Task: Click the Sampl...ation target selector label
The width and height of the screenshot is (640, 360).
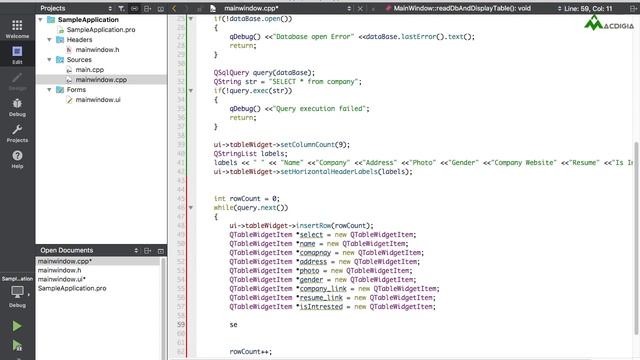Action: tap(17, 279)
